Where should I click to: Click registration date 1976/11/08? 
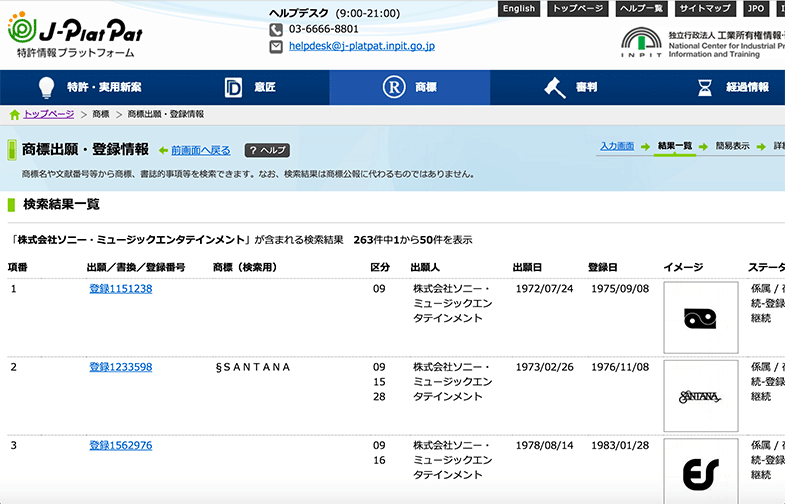[x=620, y=367]
